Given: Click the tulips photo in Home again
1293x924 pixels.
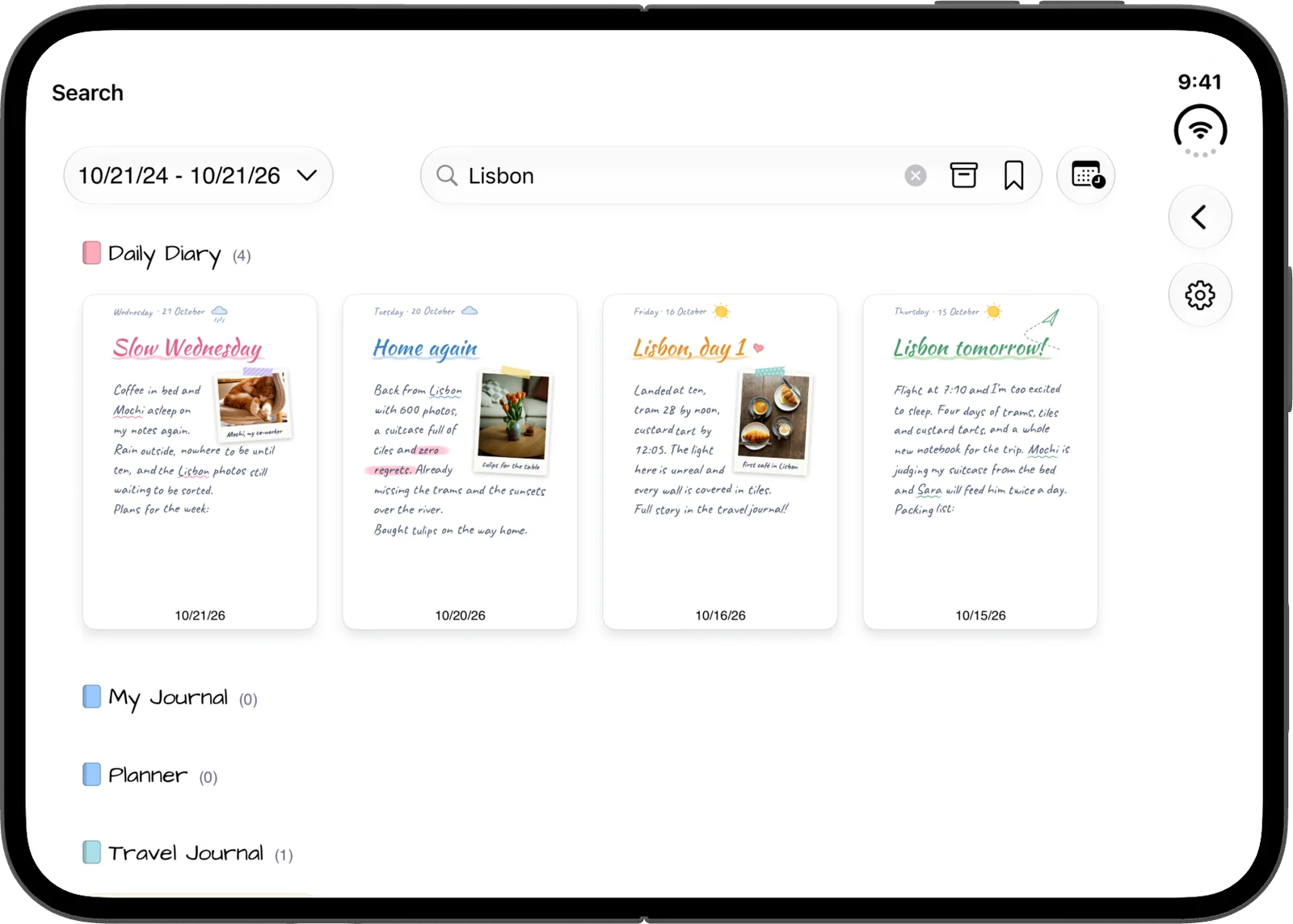Looking at the screenshot, I should tap(512, 420).
